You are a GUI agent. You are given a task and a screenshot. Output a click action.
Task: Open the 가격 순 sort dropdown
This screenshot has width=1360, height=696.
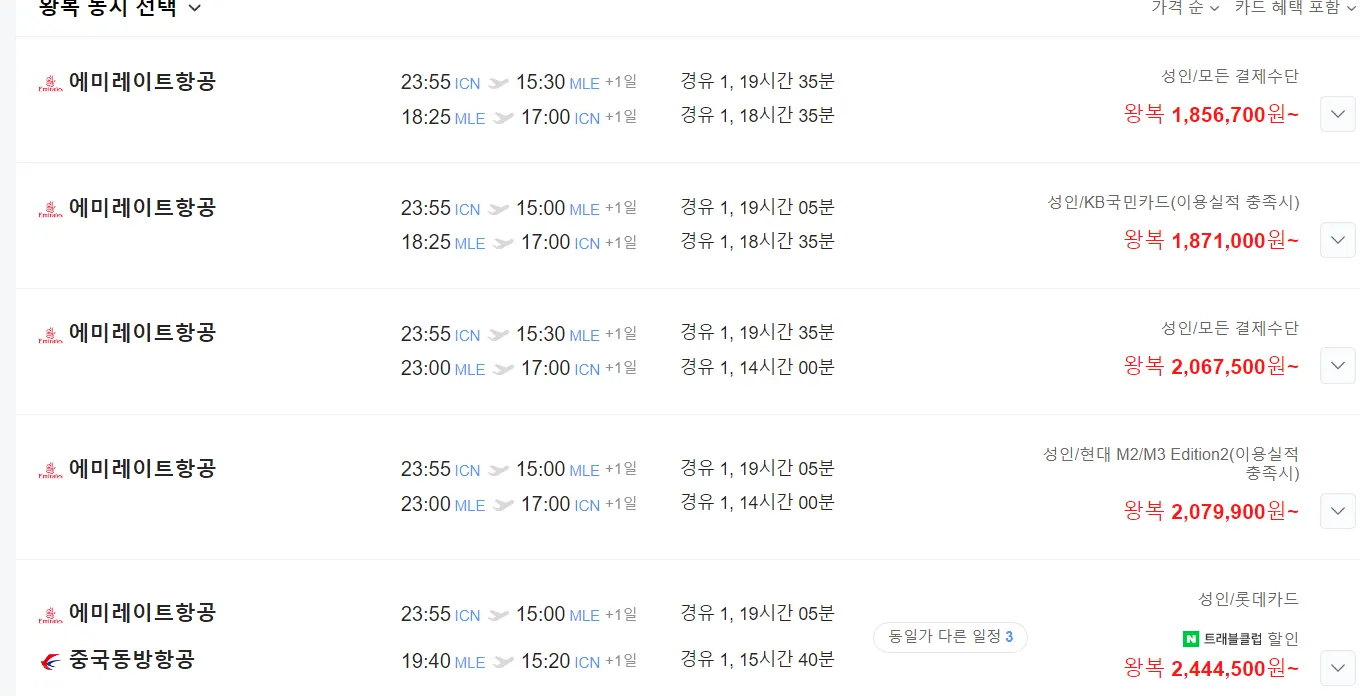point(1185,7)
